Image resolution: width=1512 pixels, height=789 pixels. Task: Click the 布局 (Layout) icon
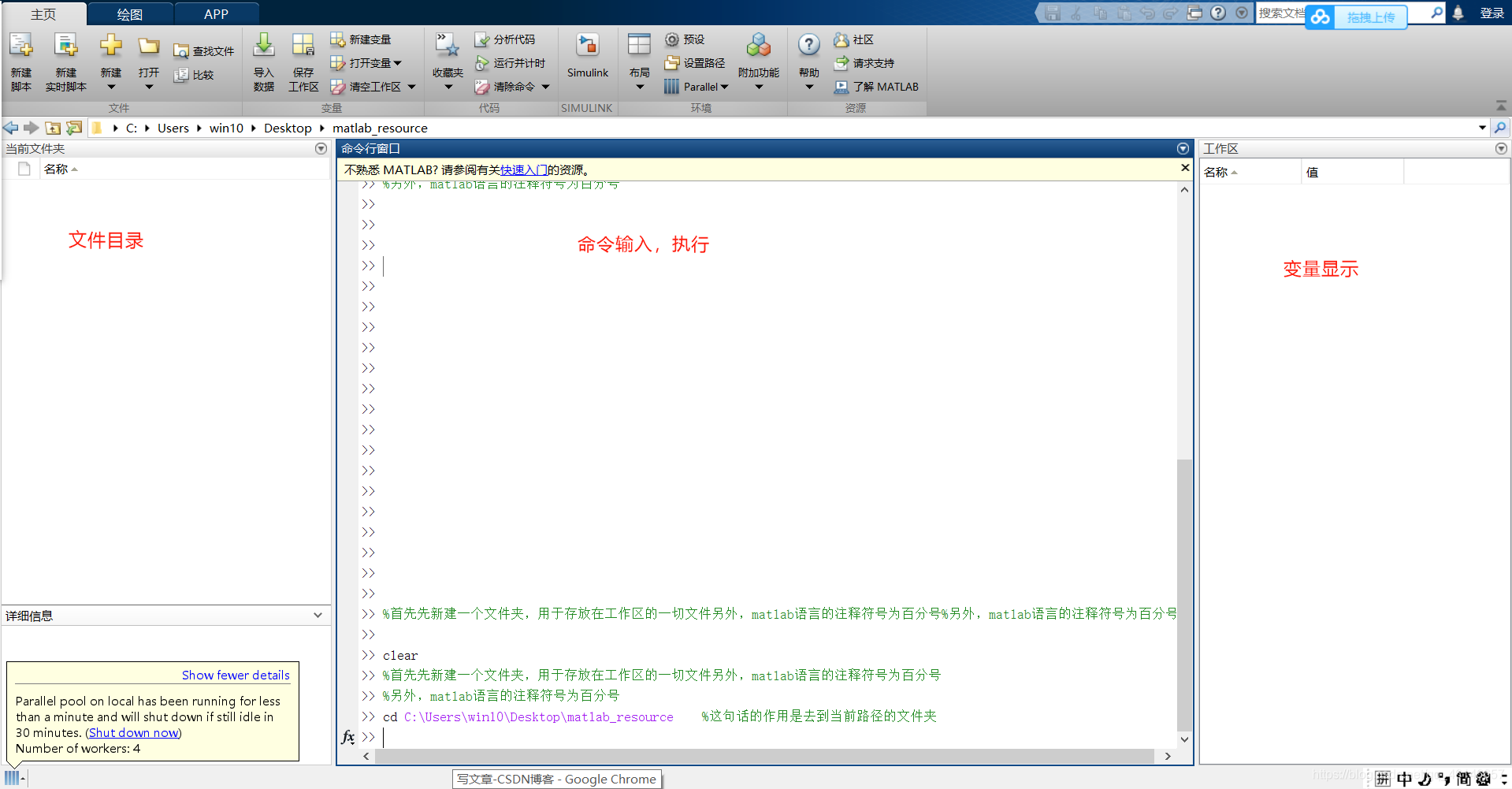tap(639, 45)
